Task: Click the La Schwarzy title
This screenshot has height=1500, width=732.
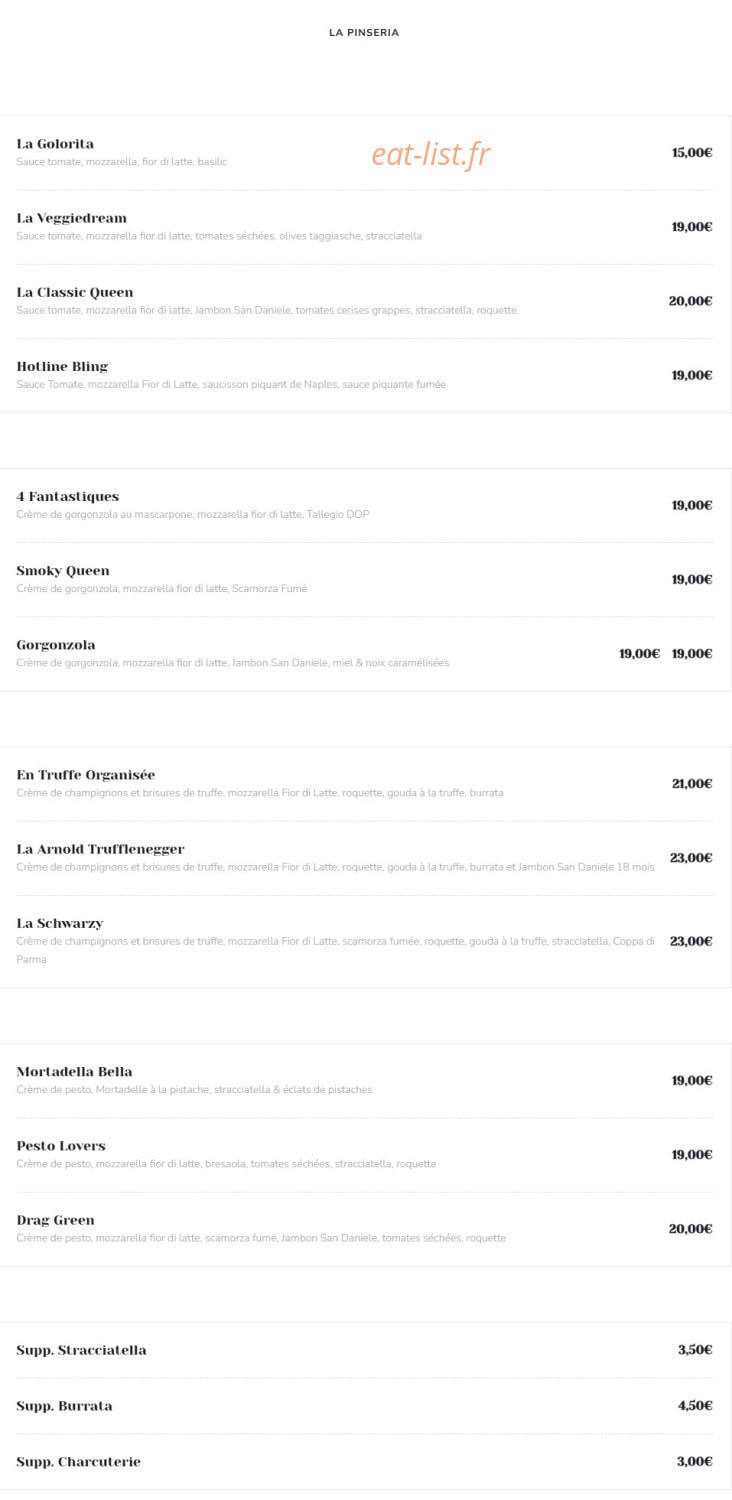Action: pyautogui.click(x=59, y=922)
